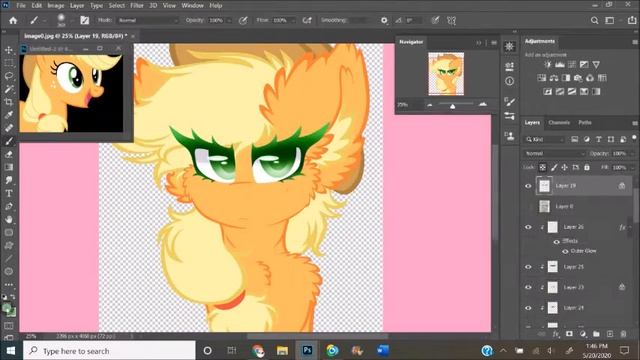Add a Black & White adjustment

click(566, 78)
